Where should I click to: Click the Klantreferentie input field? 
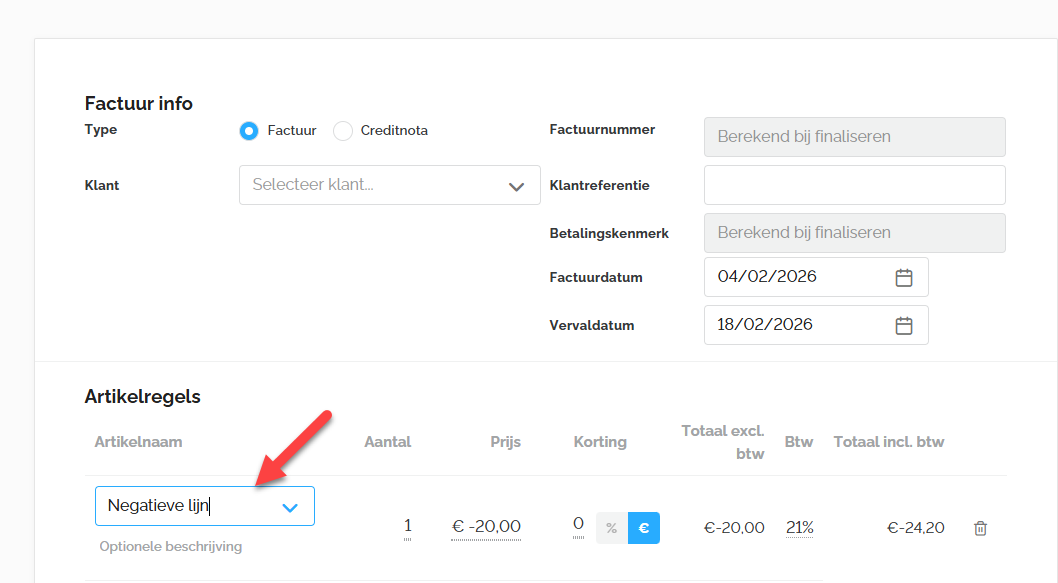click(x=854, y=185)
